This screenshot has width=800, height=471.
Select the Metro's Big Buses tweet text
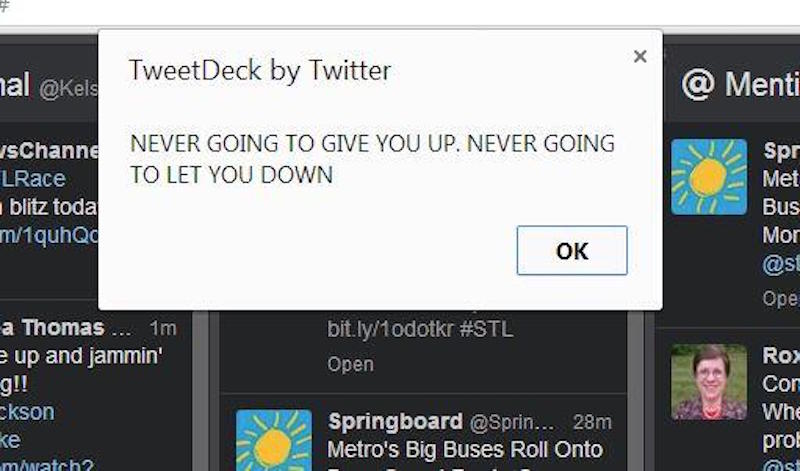465,449
